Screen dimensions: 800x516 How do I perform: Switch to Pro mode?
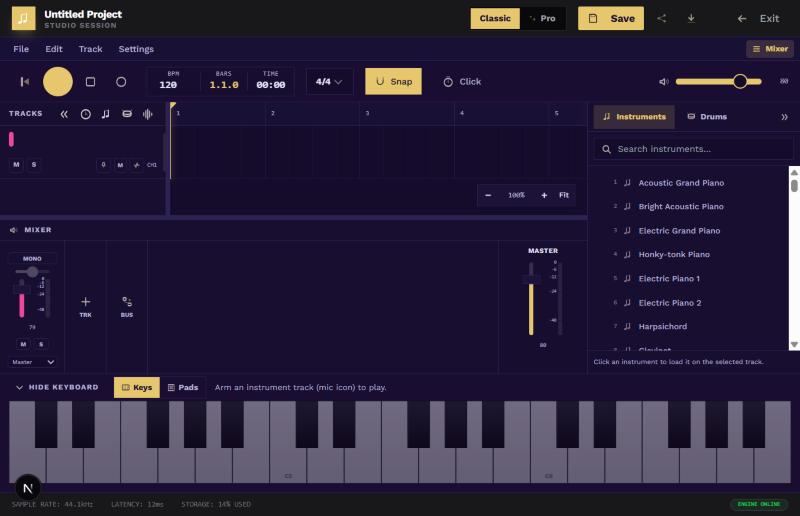click(x=542, y=18)
